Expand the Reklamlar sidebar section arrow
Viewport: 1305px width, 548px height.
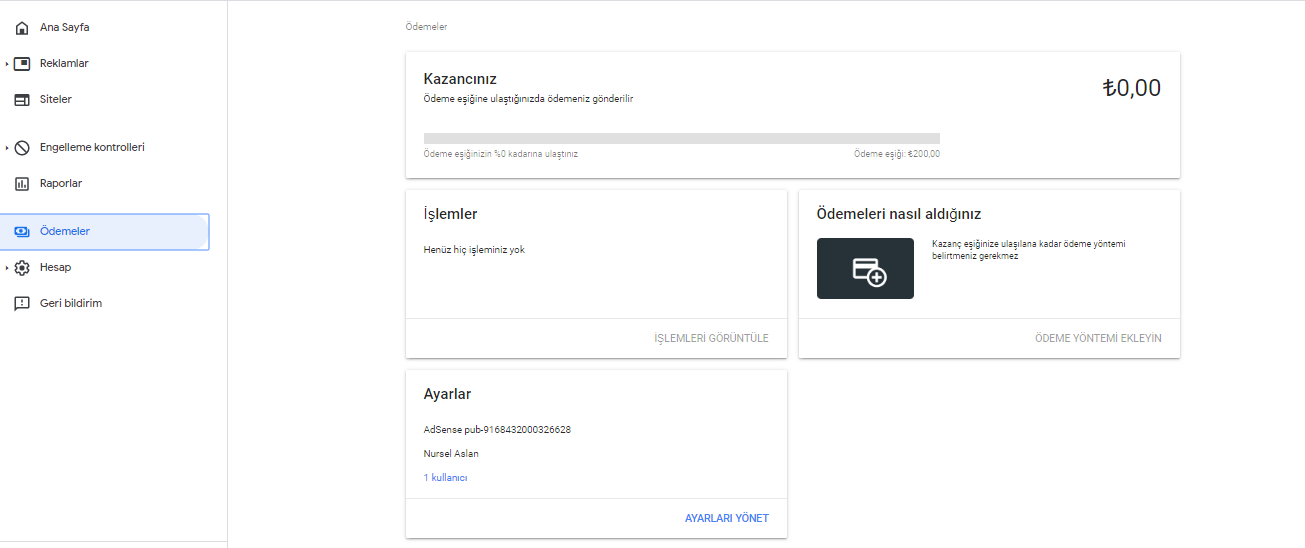tap(6, 64)
